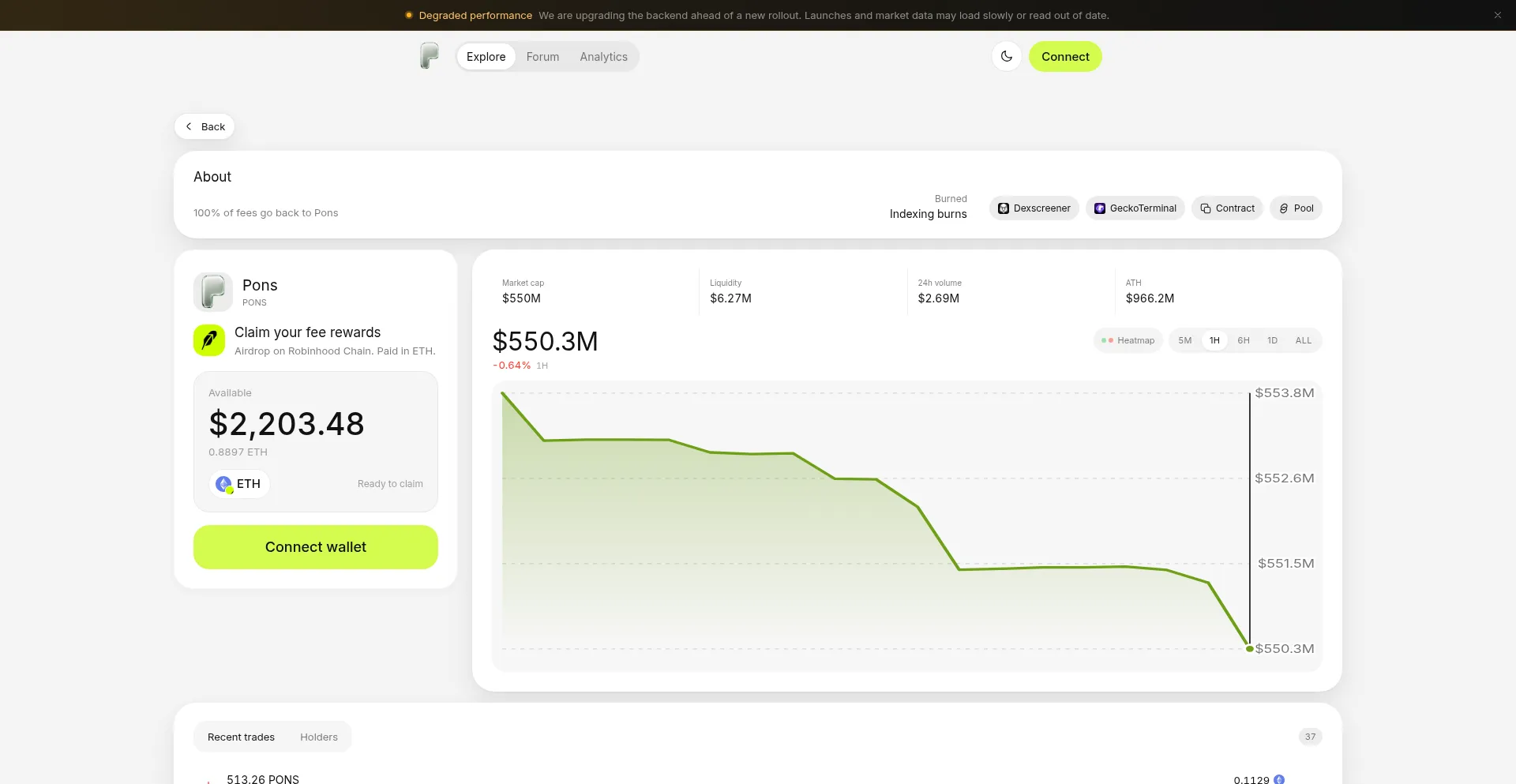
Task: Switch to the Recent trades tab
Action: tap(241, 737)
